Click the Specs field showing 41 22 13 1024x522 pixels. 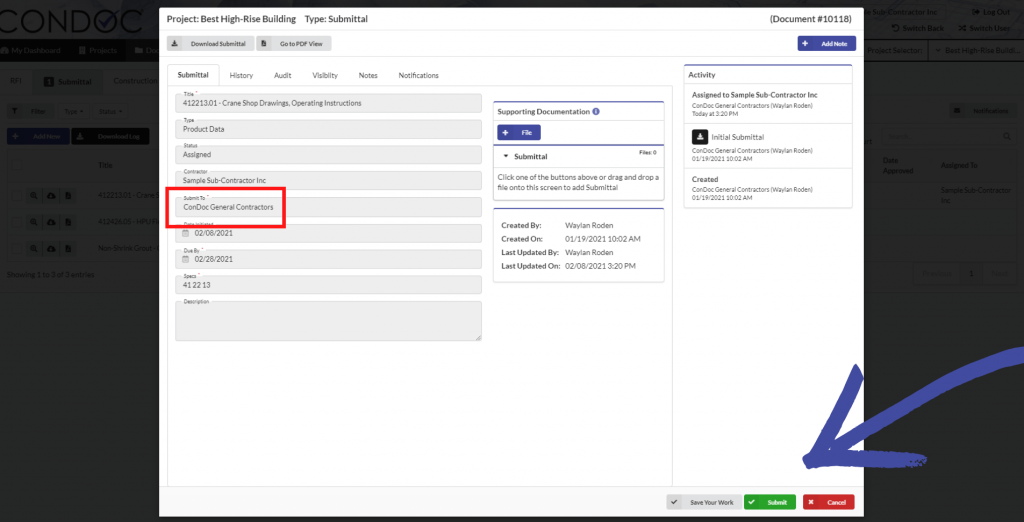328,285
